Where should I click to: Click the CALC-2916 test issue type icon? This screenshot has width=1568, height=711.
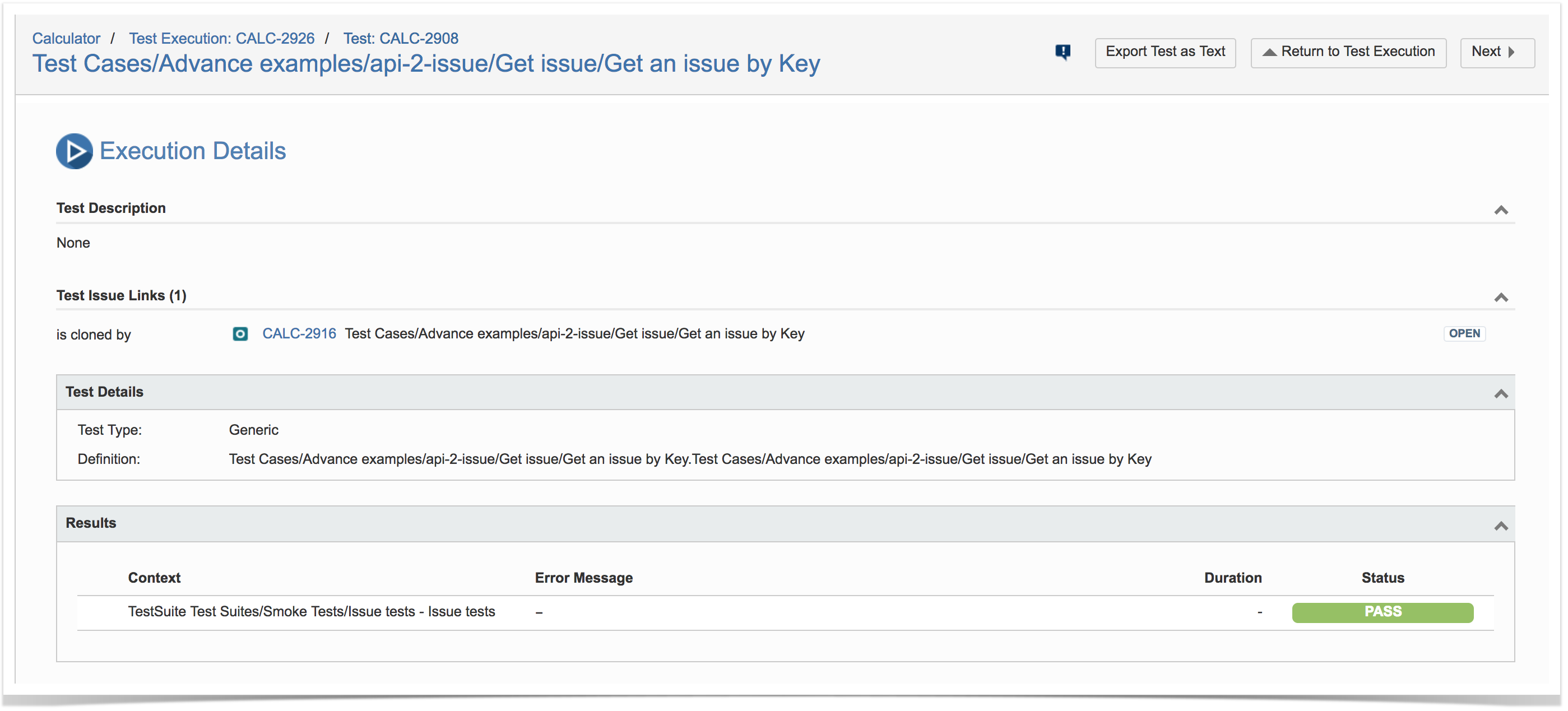[240, 333]
